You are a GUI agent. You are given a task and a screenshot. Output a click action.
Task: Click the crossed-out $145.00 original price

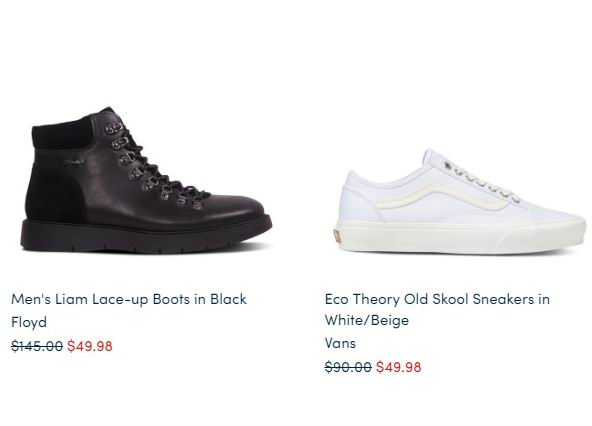pos(37,346)
